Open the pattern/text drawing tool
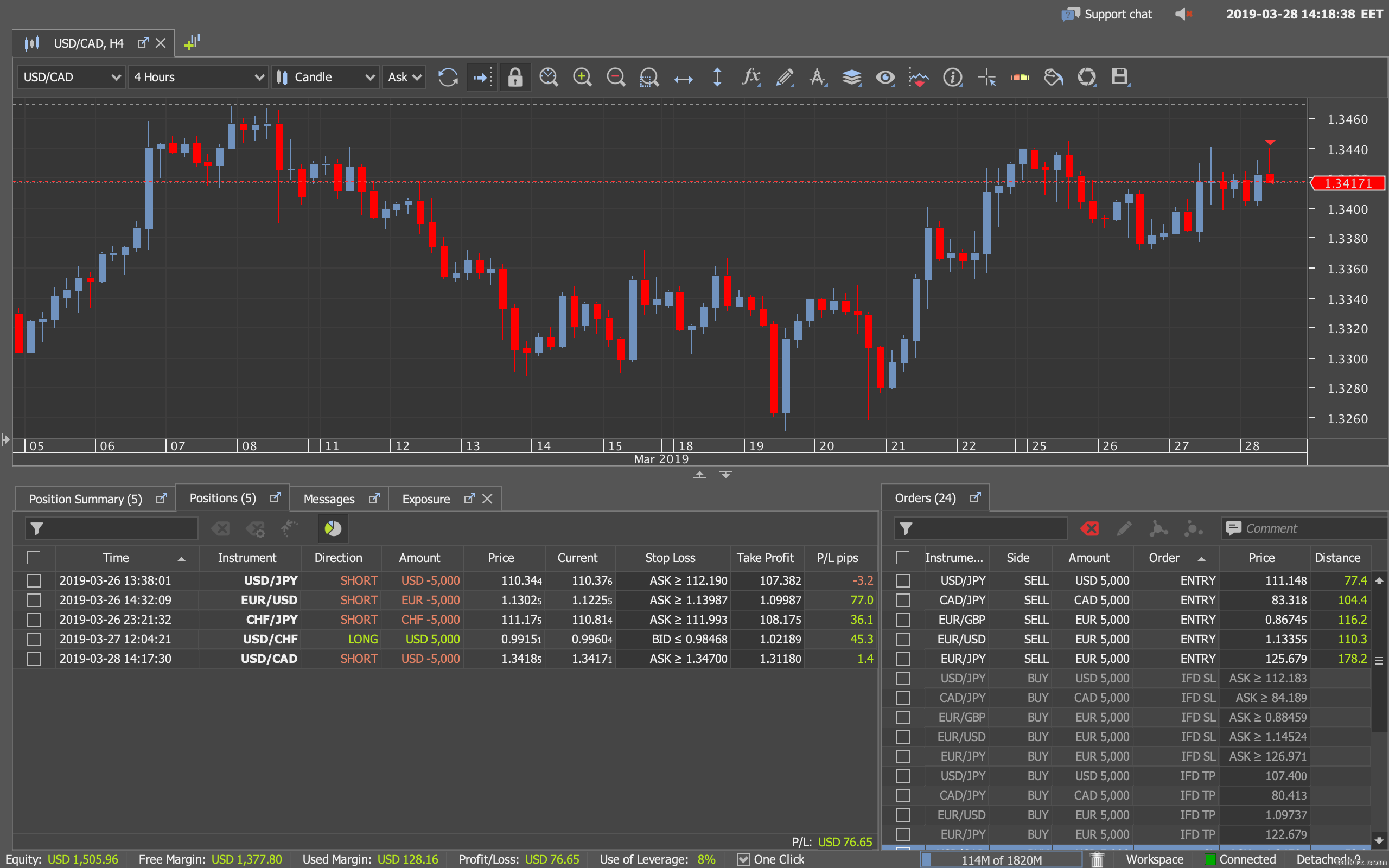 pyautogui.click(x=818, y=77)
